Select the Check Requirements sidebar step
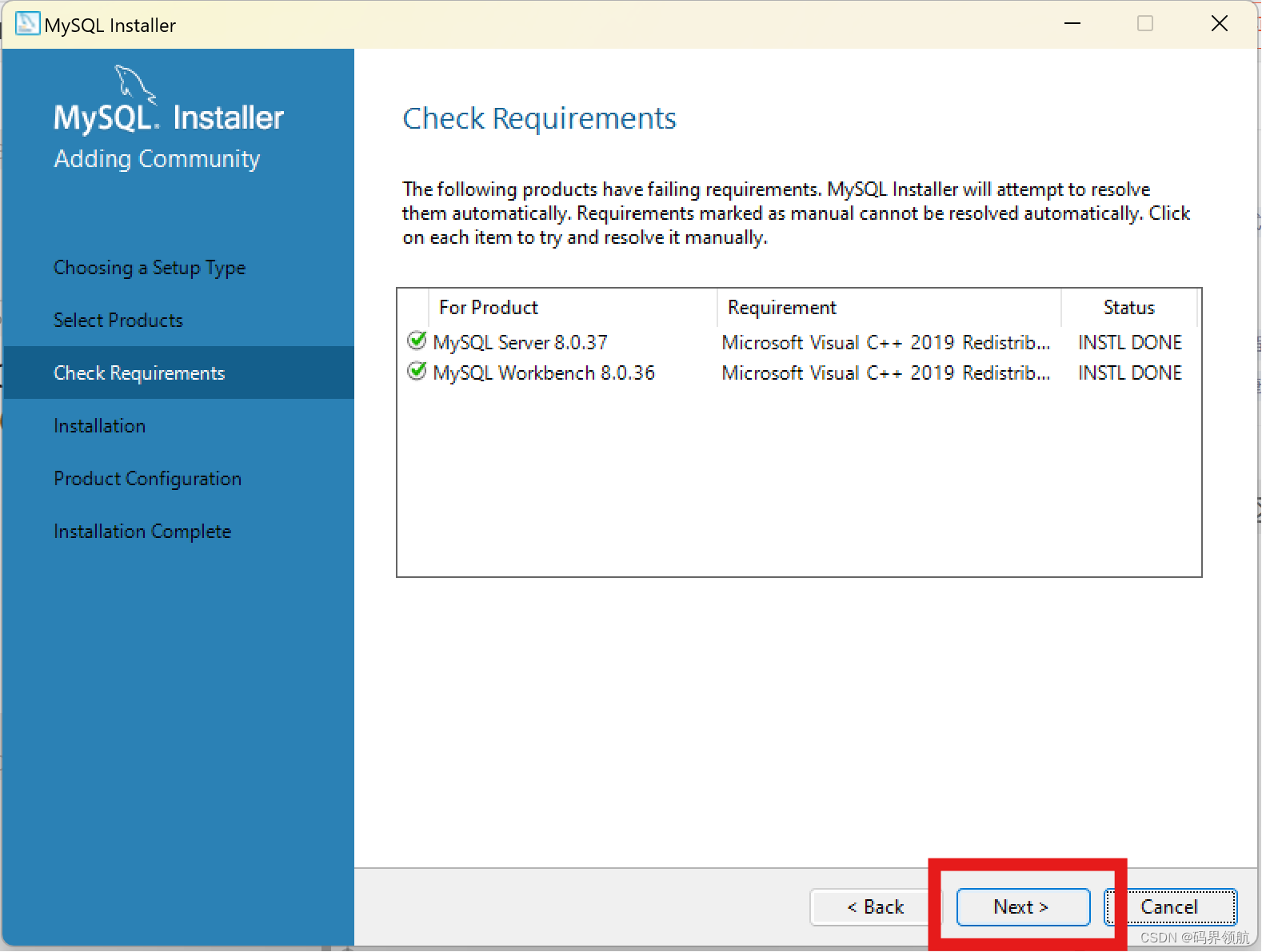The width and height of the screenshot is (1262, 952). click(179, 372)
